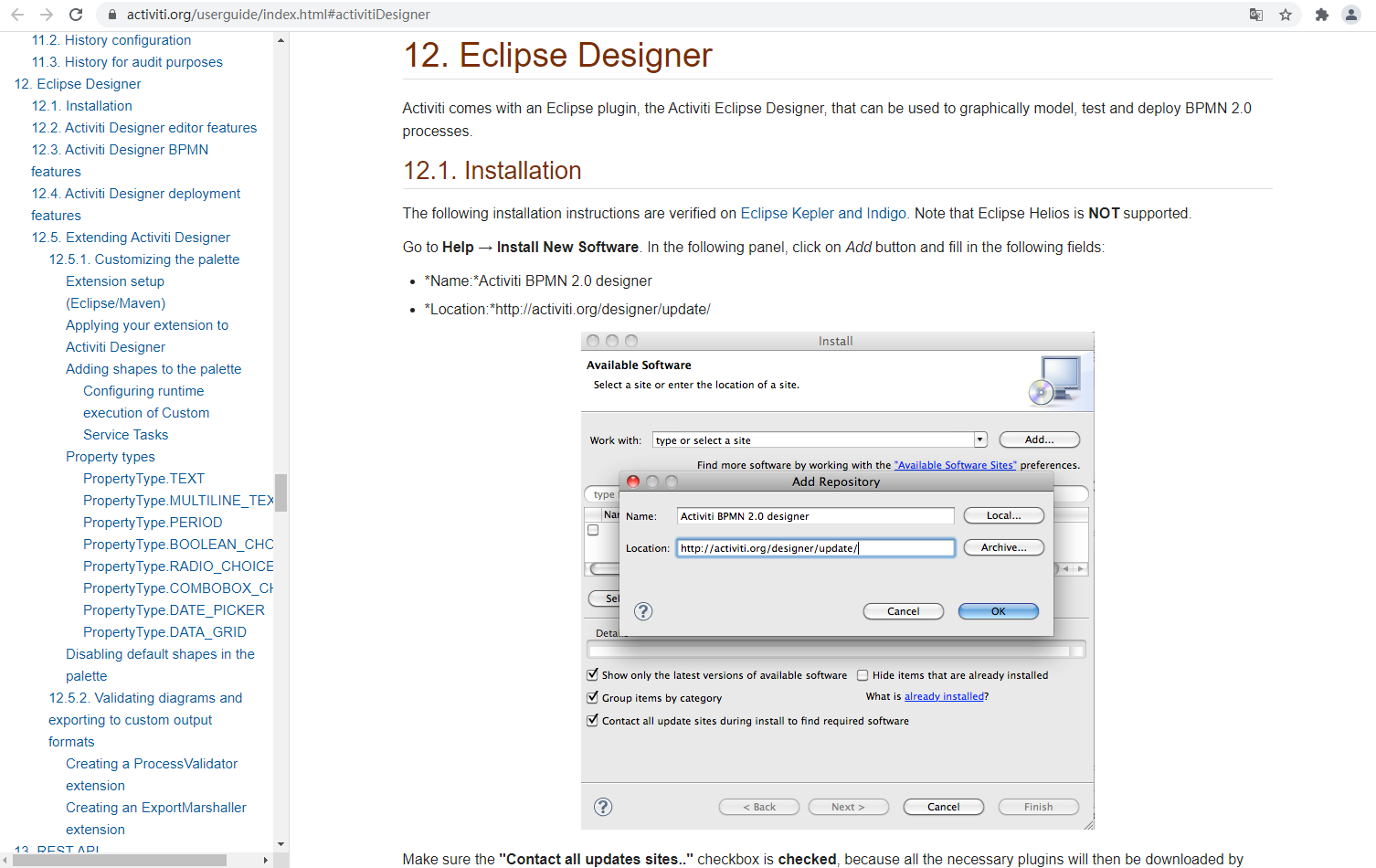Open the translate page icon
Image resolution: width=1376 pixels, height=868 pixels.
(1256, 15)
